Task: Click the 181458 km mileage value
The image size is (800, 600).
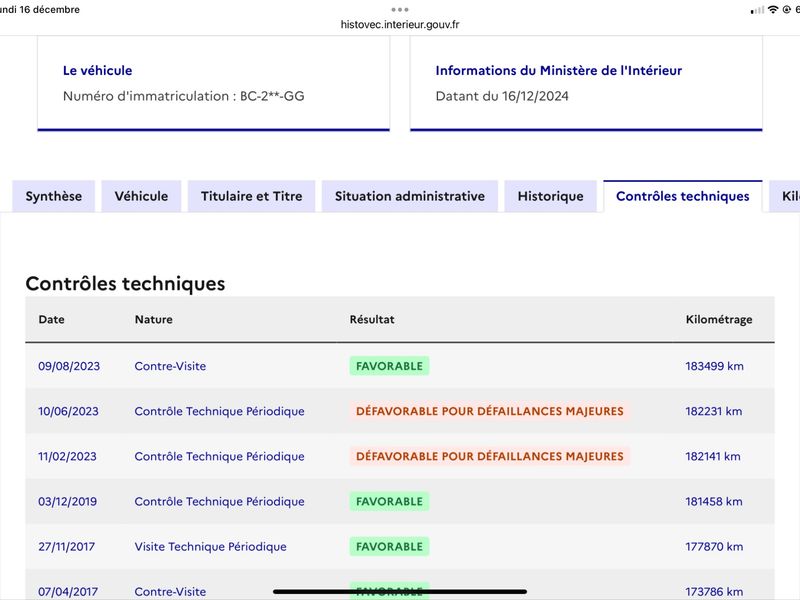Action: 714,502
